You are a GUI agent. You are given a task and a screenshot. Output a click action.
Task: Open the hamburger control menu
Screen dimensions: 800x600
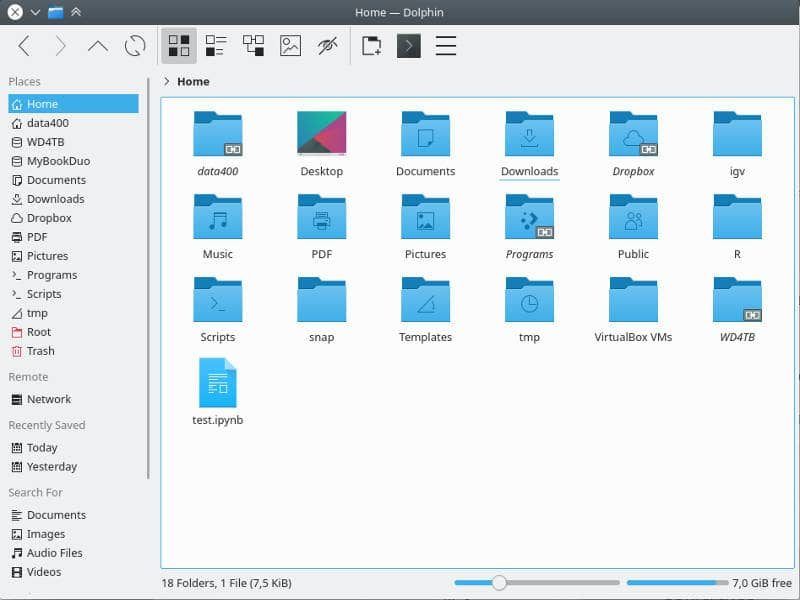click(x=445, y=46)
